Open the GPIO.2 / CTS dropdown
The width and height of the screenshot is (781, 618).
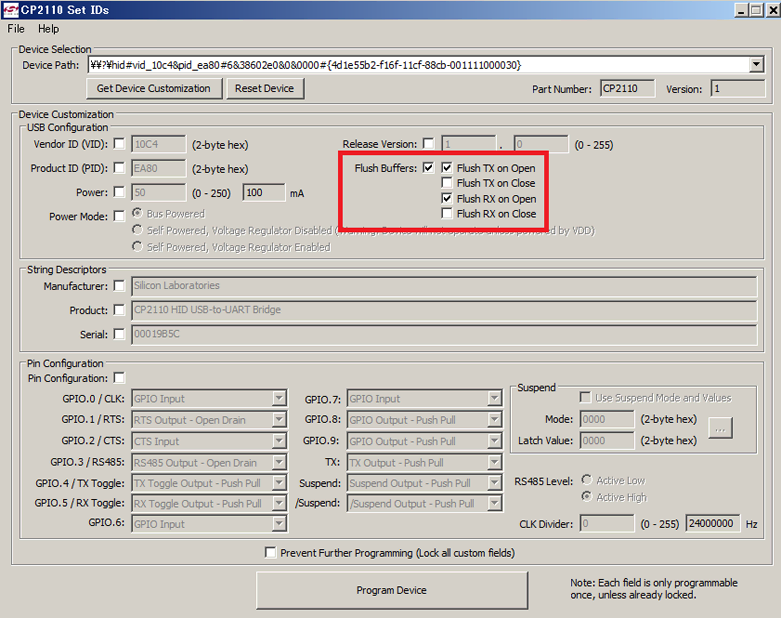[x=278, y=441]
